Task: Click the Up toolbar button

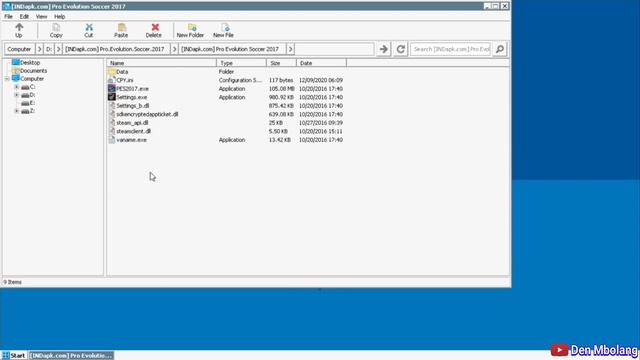Action: pos(19,31)
